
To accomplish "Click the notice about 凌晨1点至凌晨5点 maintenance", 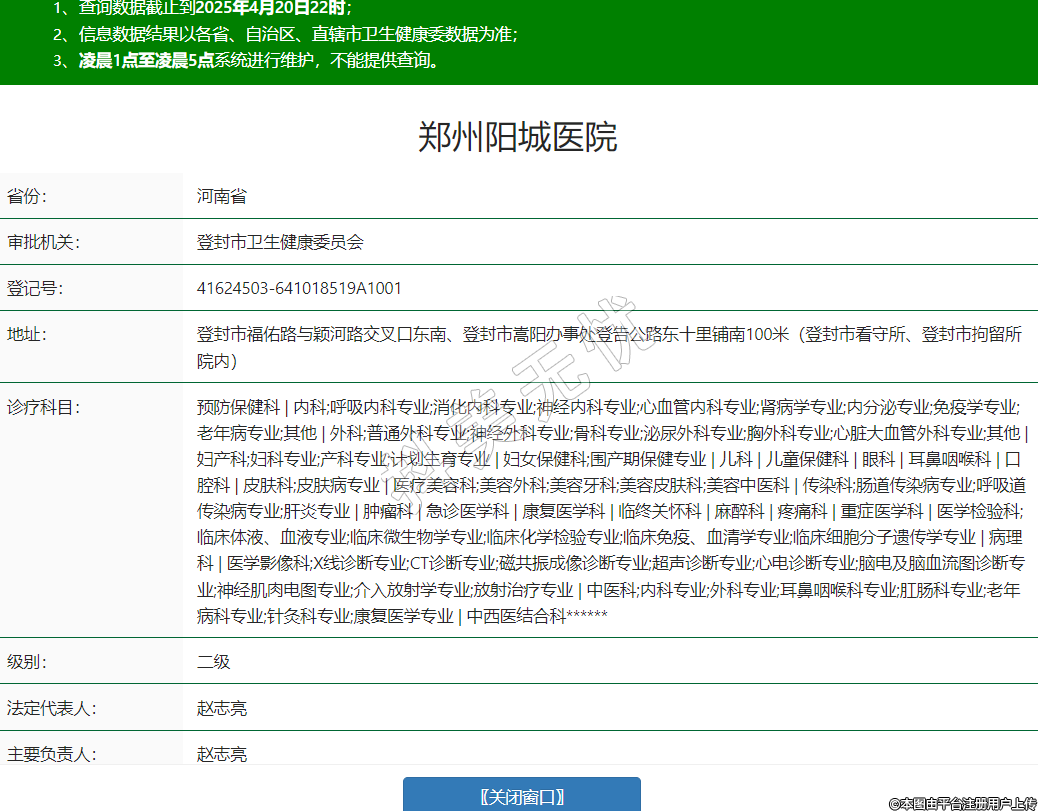I will [x=259, y=60].
